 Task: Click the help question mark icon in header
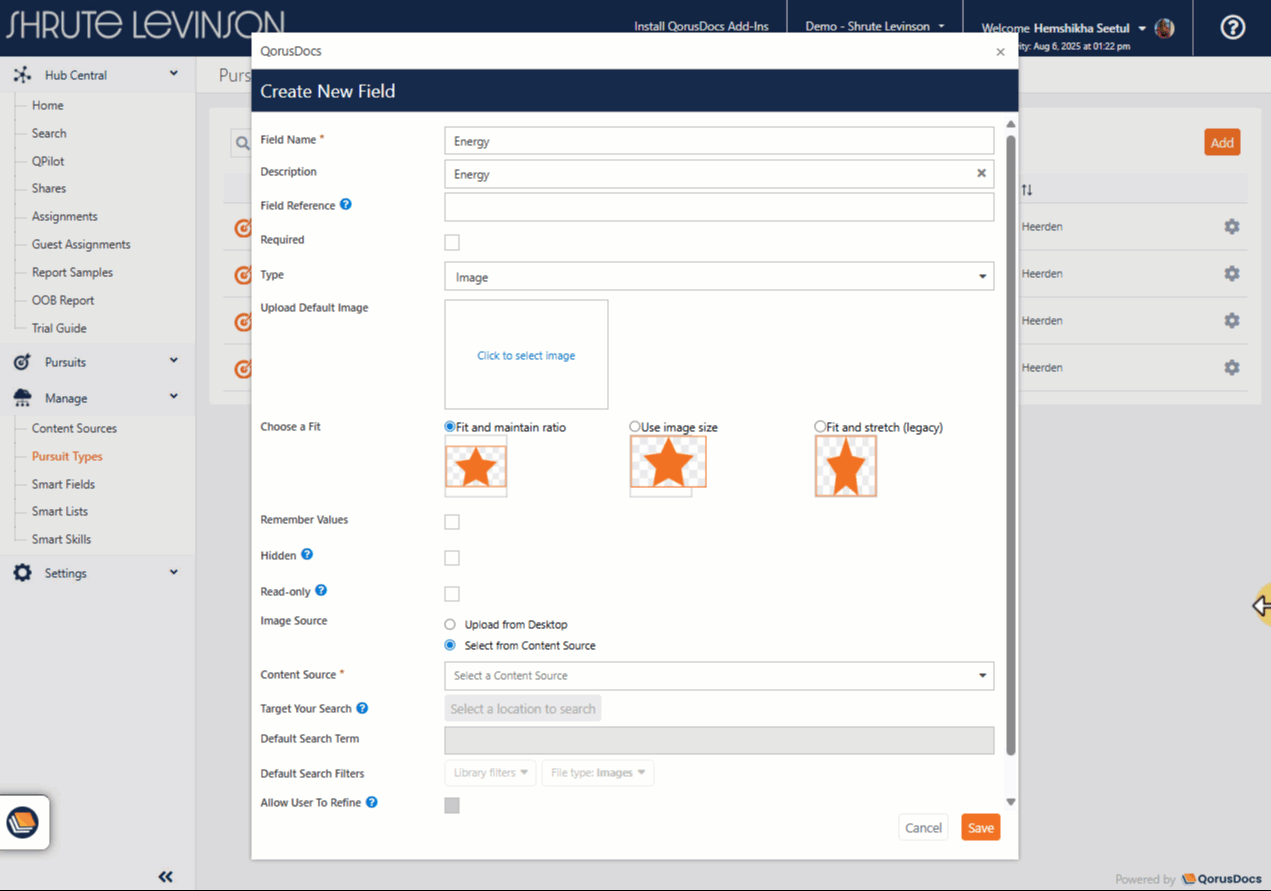coord(1232,27)
